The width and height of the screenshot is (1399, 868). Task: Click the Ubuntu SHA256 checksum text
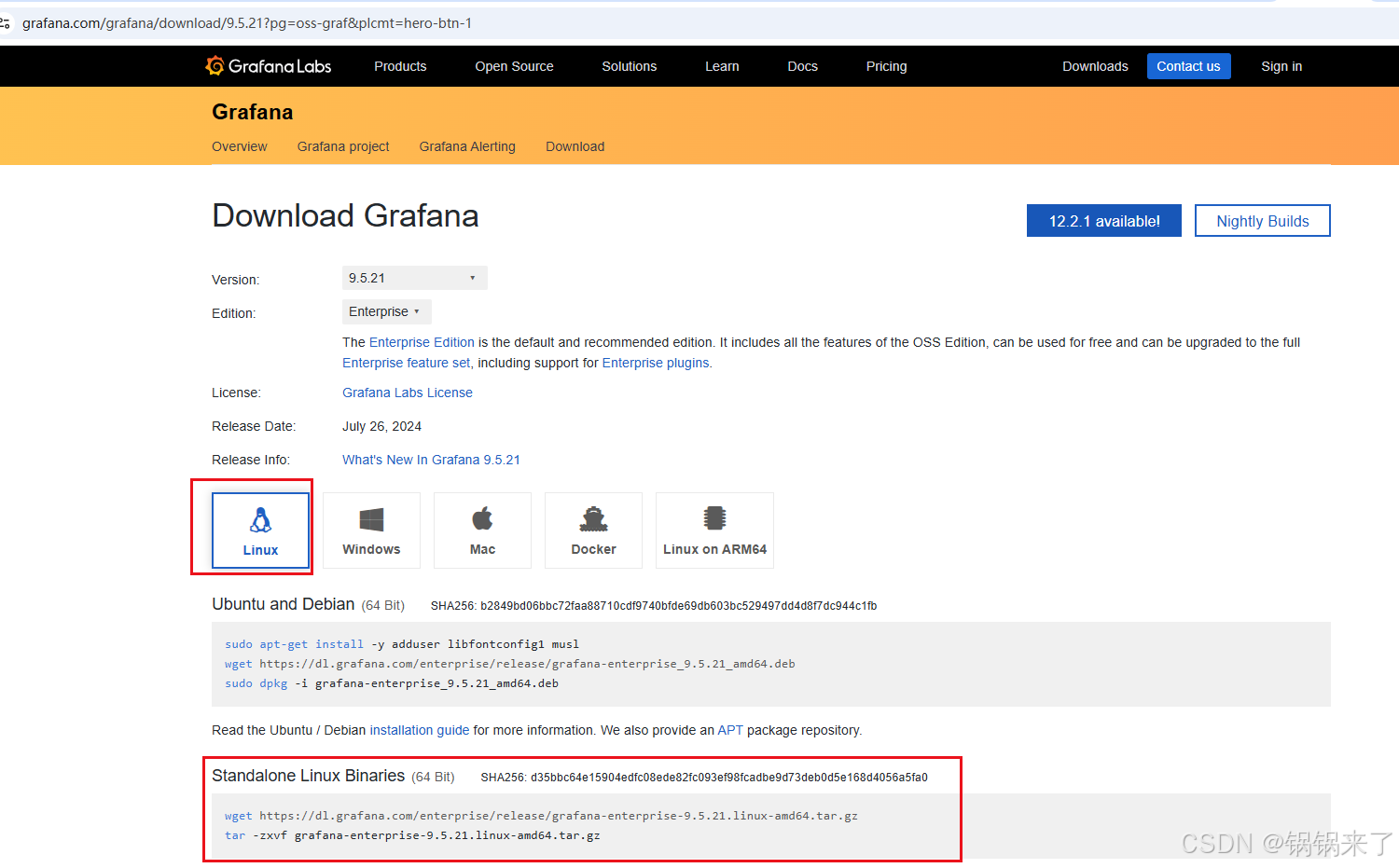(654, 606)
